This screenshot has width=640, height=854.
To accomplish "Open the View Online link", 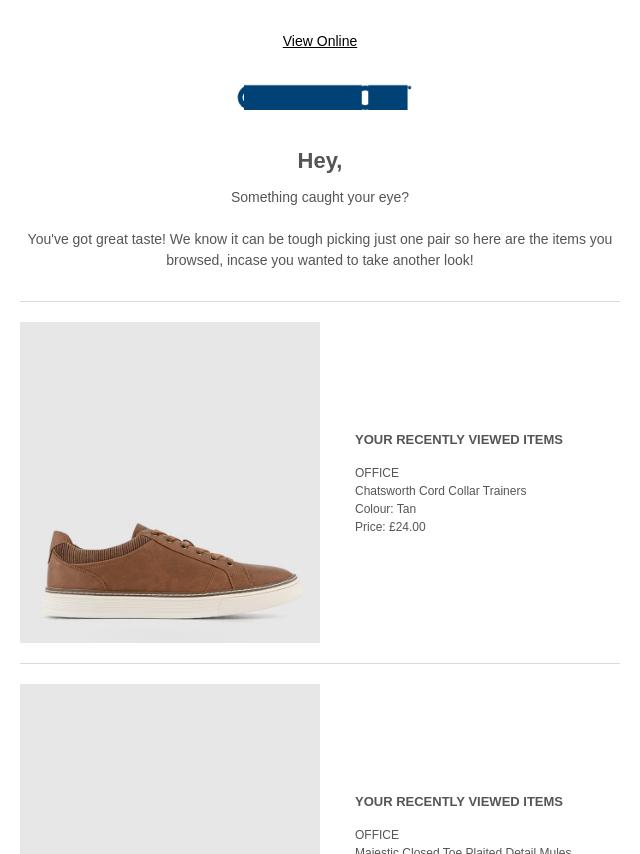I will 320,41.
